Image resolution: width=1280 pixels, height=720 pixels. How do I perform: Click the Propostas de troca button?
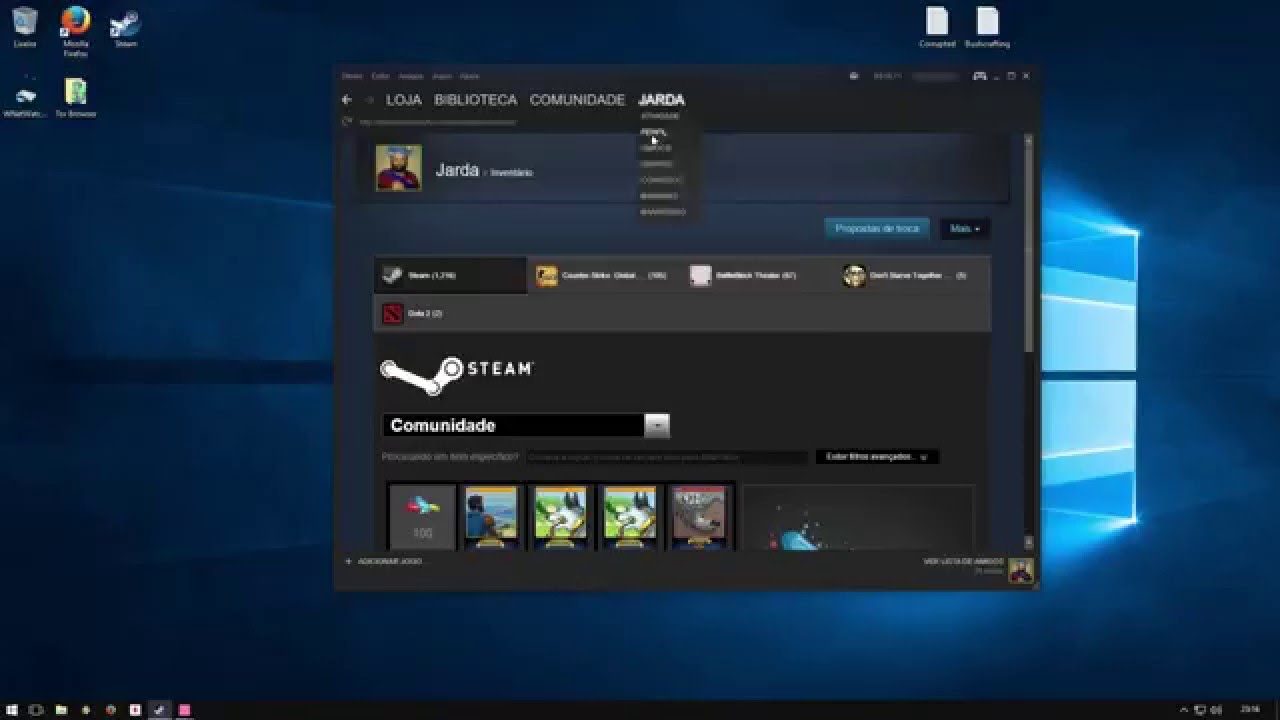point(877,229)
